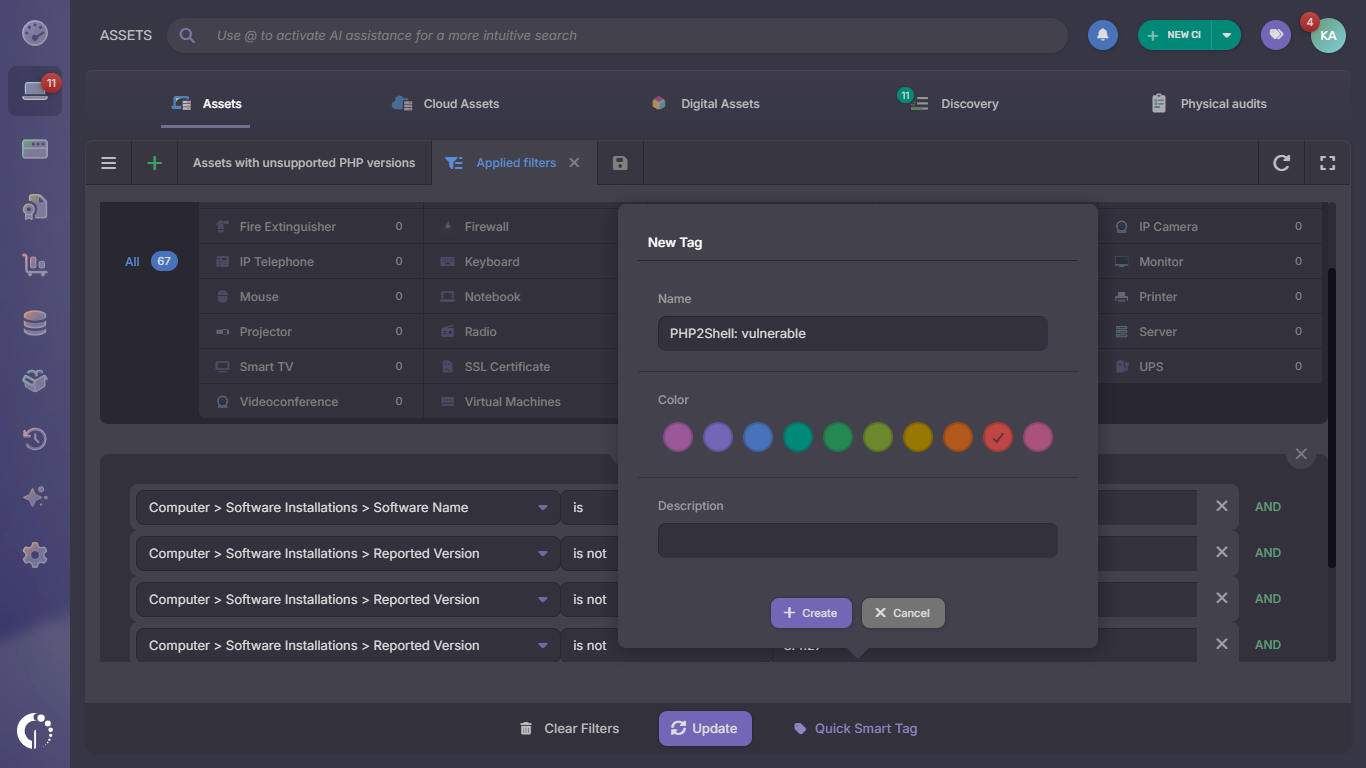Open the dashboard gauge icon in sidebar
The image size is (1366, 768).
point(35,33)
